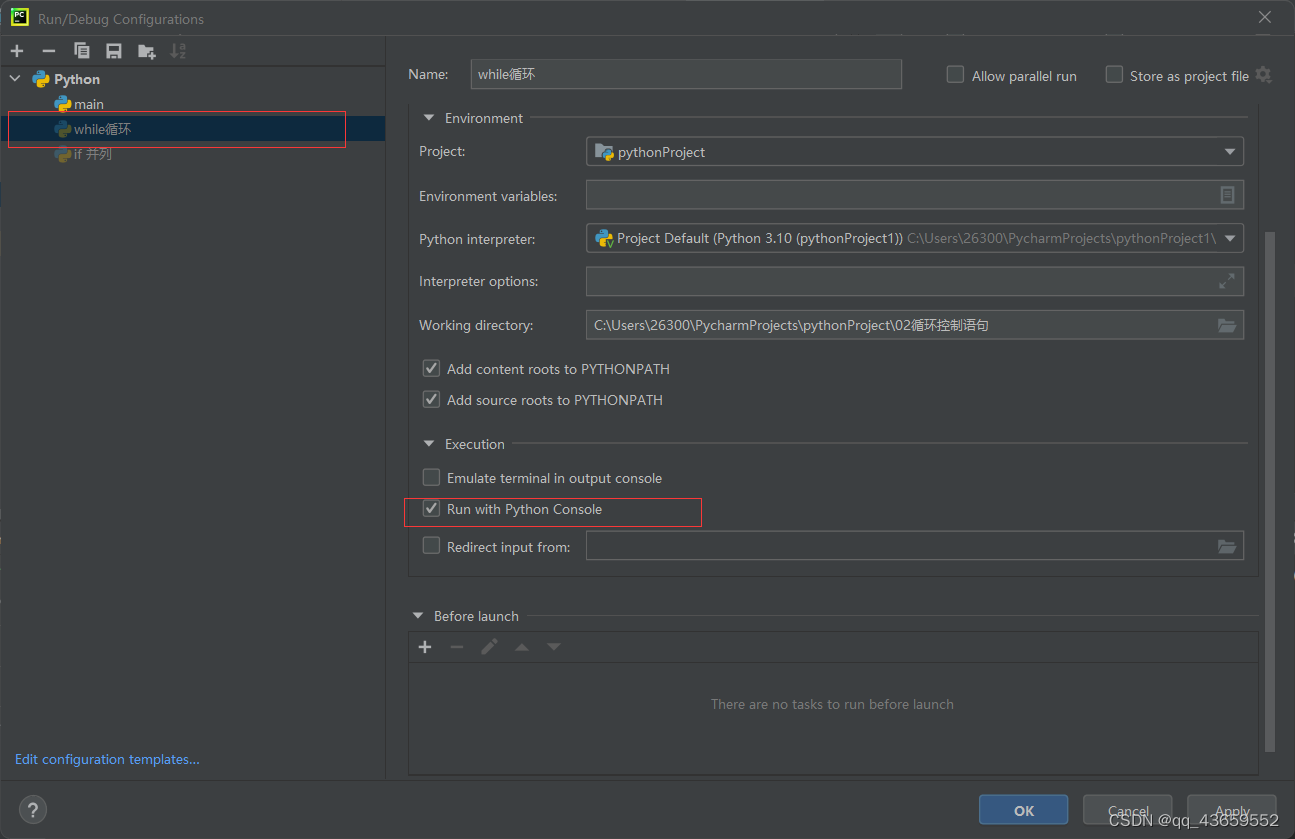Click the Copy Configuration icon
This screenshot has width=1295, height=839.
(x=82, y=51)
